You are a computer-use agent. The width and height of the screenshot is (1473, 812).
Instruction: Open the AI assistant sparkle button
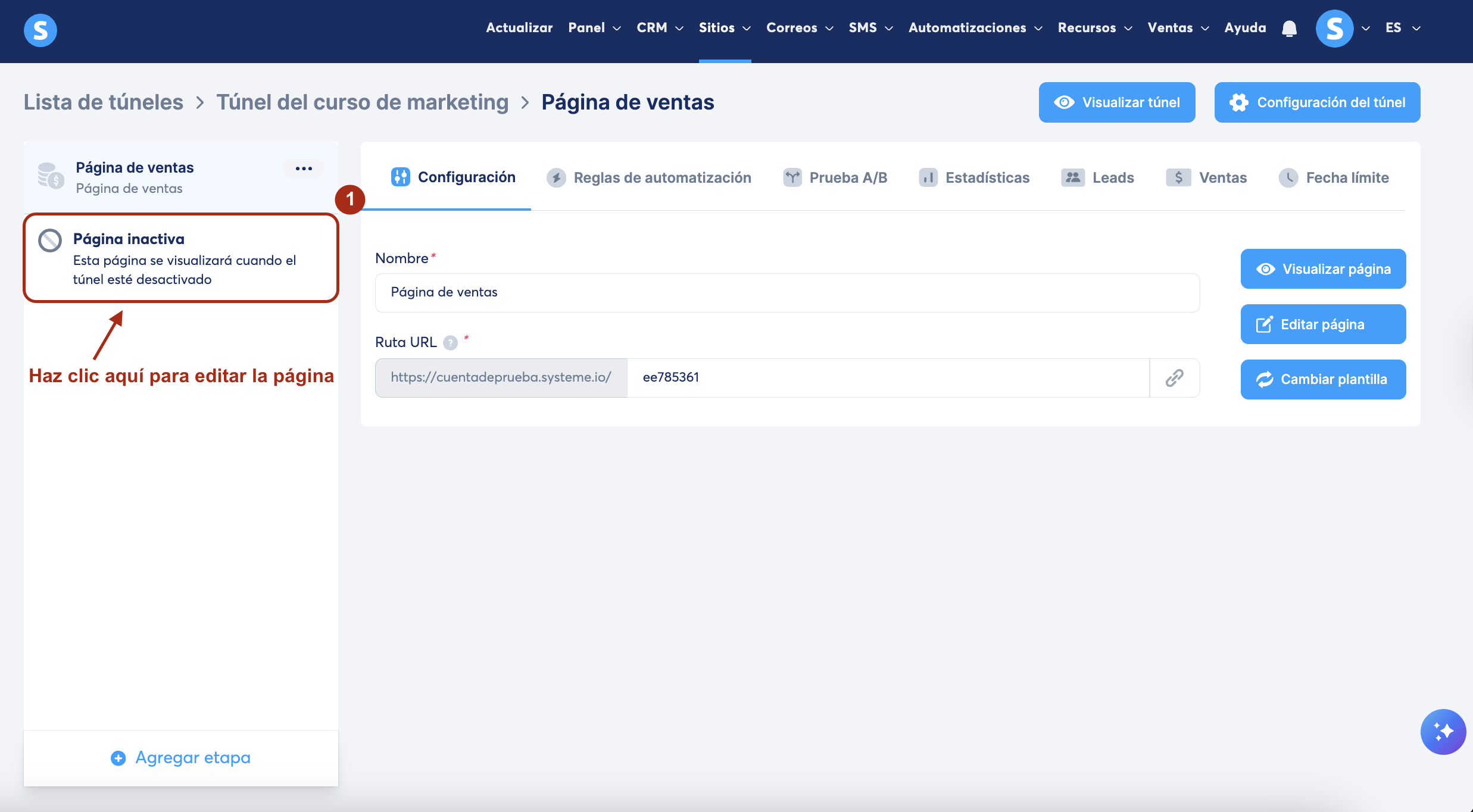point(1443,732)
